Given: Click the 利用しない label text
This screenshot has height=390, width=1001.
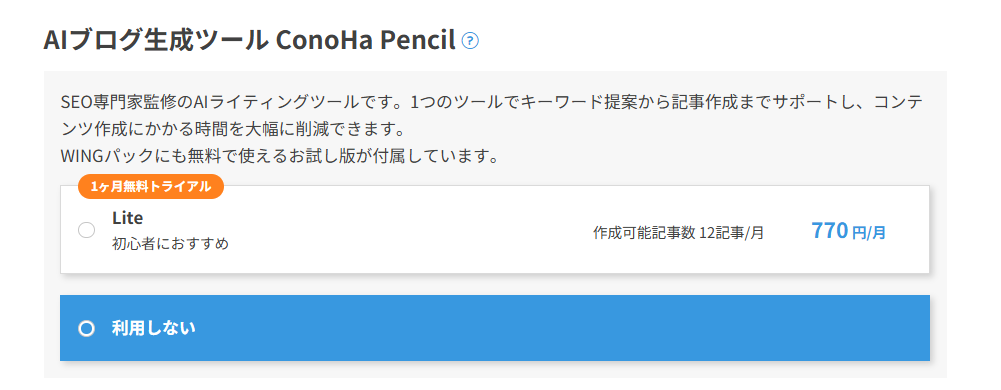Looking at the screenshot, I should pos(153,329).
